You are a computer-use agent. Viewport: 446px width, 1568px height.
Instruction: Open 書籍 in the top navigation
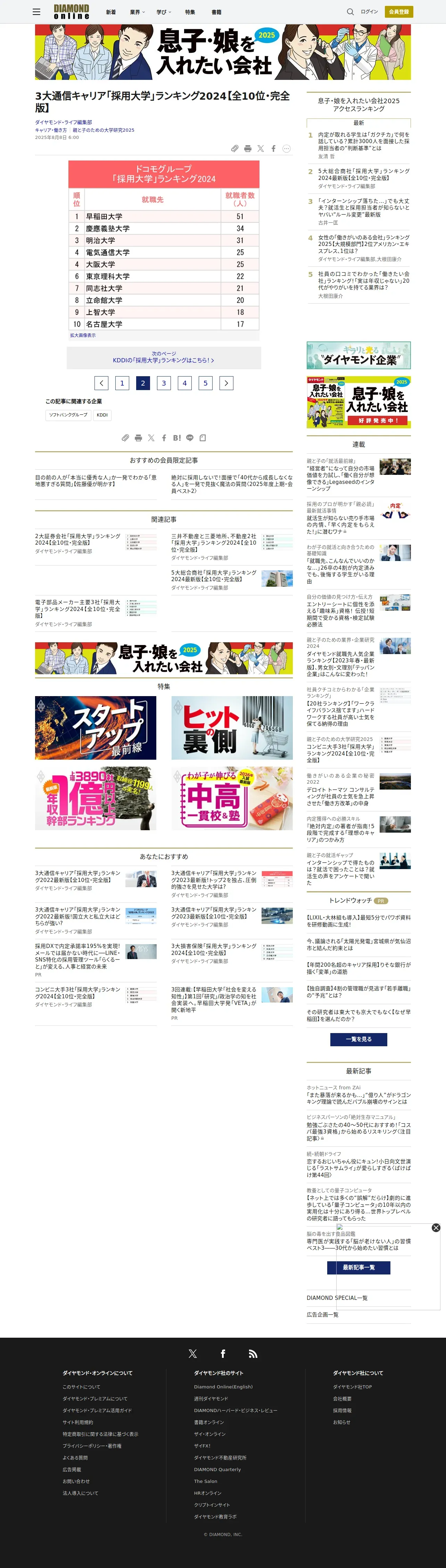point(217,11)
